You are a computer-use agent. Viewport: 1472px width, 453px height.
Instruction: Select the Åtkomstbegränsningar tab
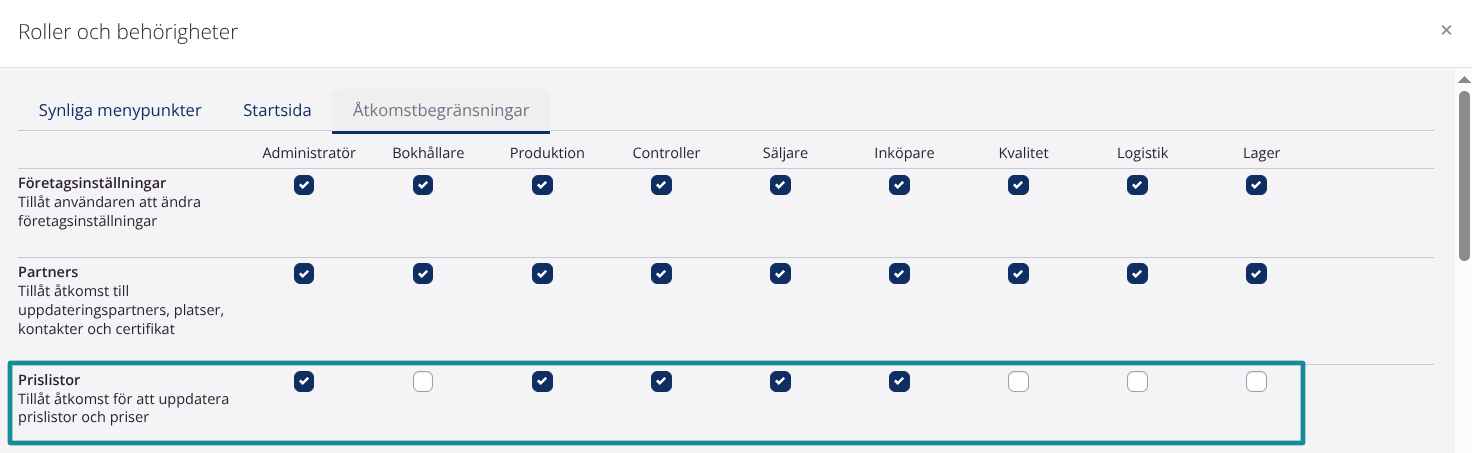point(441,110)
